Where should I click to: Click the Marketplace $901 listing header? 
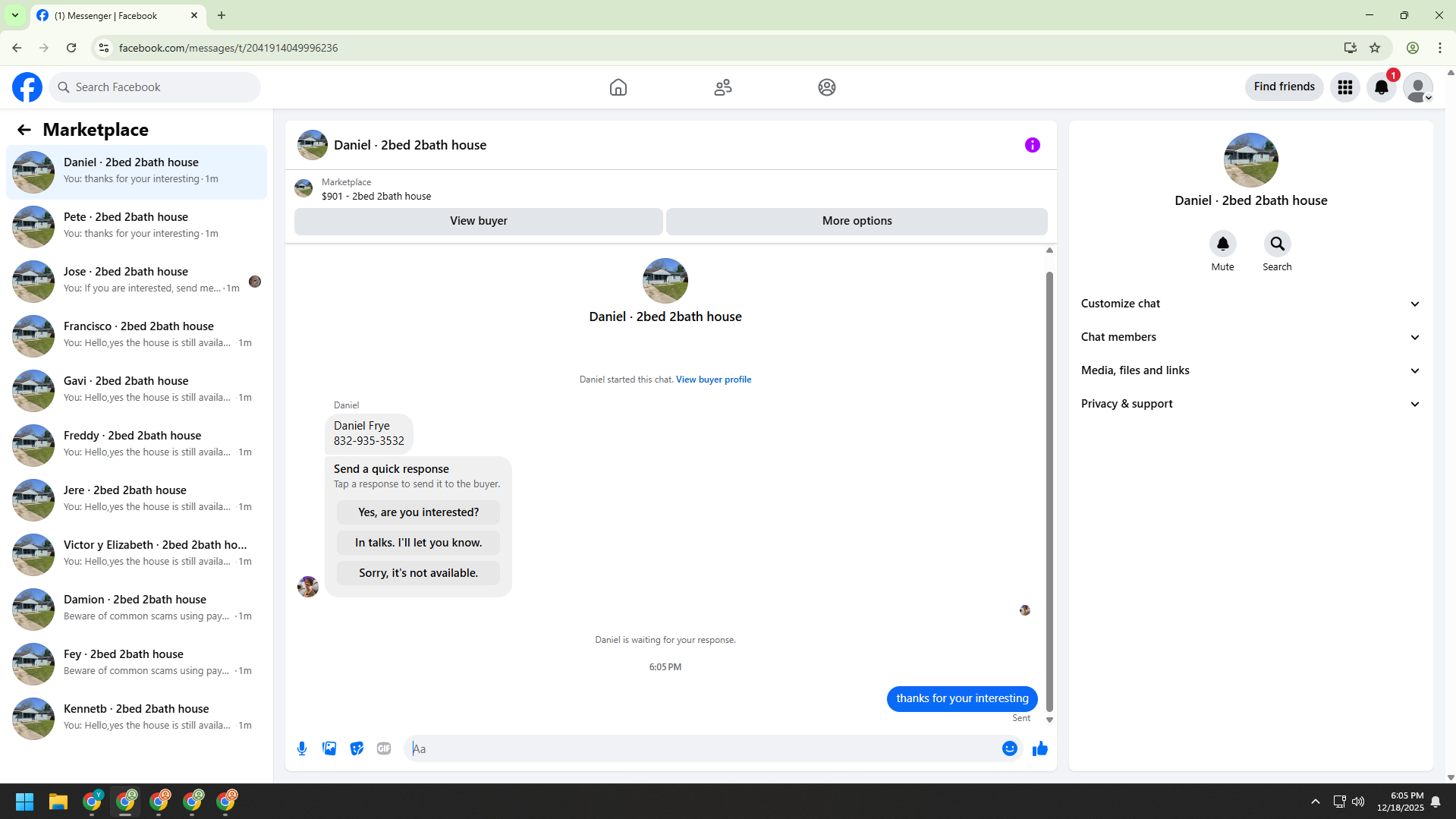671,189
